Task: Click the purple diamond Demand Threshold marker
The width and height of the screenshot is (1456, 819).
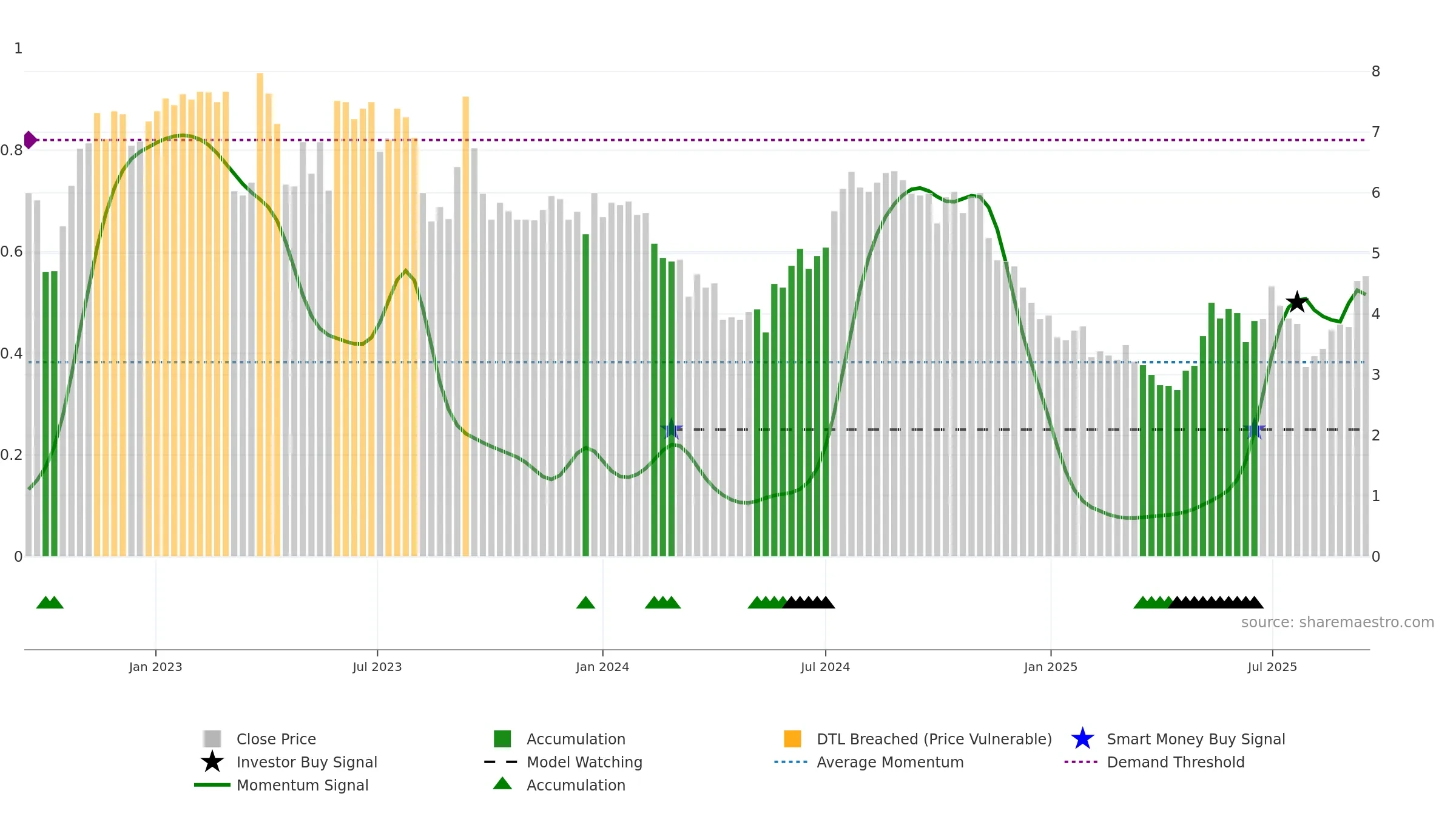Action: click(30, 140)
